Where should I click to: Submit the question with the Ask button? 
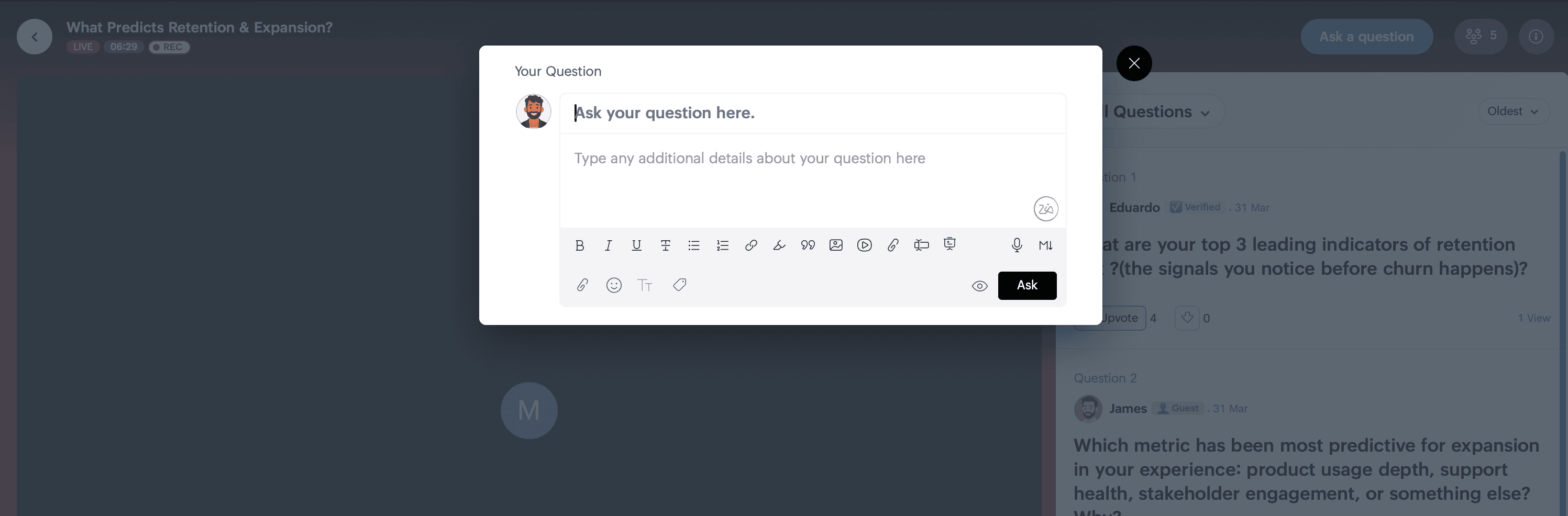[x=1027, y=285]
